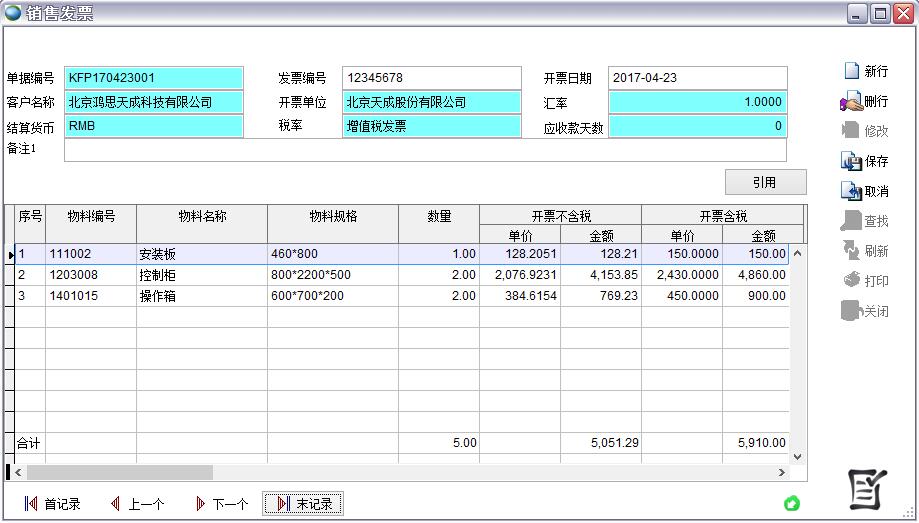
Task: Click the vertical scrollbar down arrow
Action: coord(797,457)
